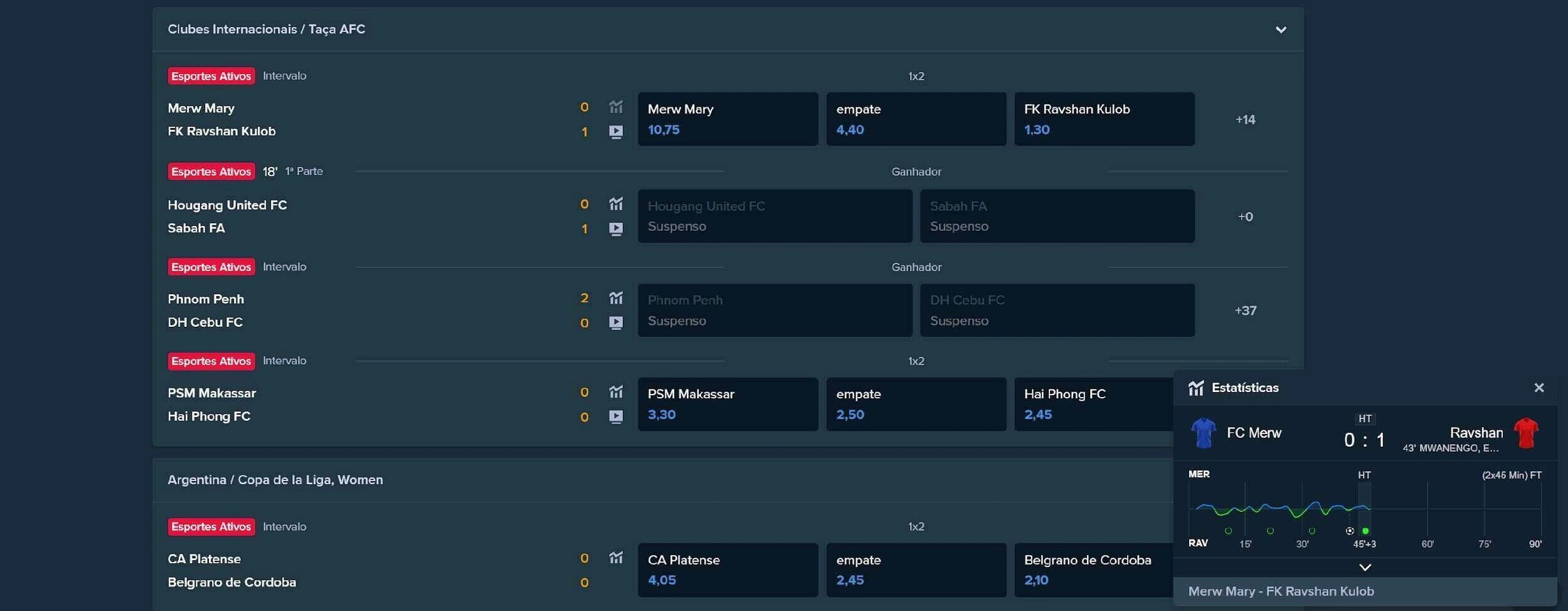Click Esportes Ativos badge above Phnom Penh
The height and width of the screenshot is (611, 1568).
click(211, 267)
